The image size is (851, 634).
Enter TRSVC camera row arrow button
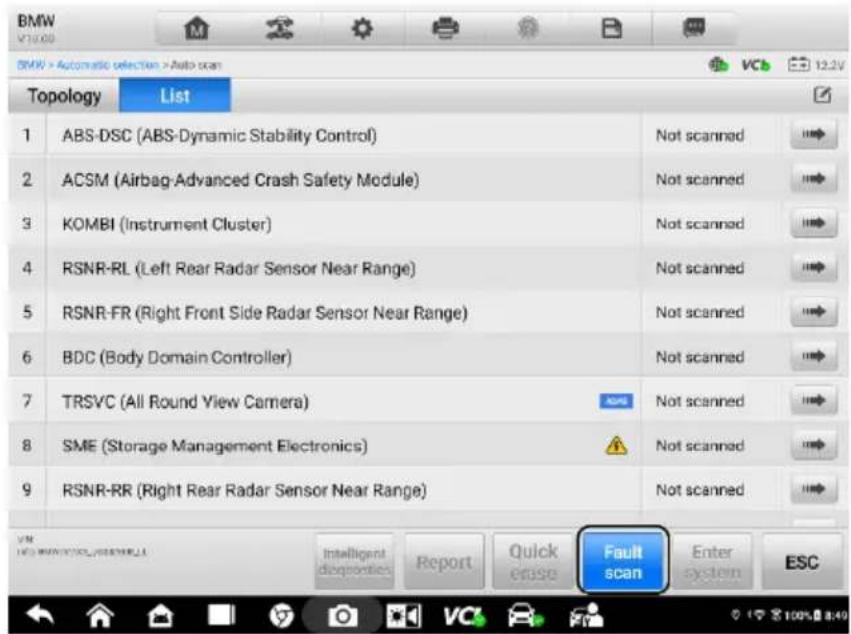pos(813,401)
